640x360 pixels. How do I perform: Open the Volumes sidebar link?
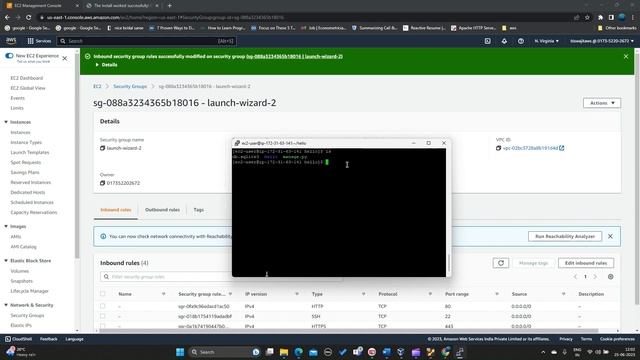click(20, 271)
